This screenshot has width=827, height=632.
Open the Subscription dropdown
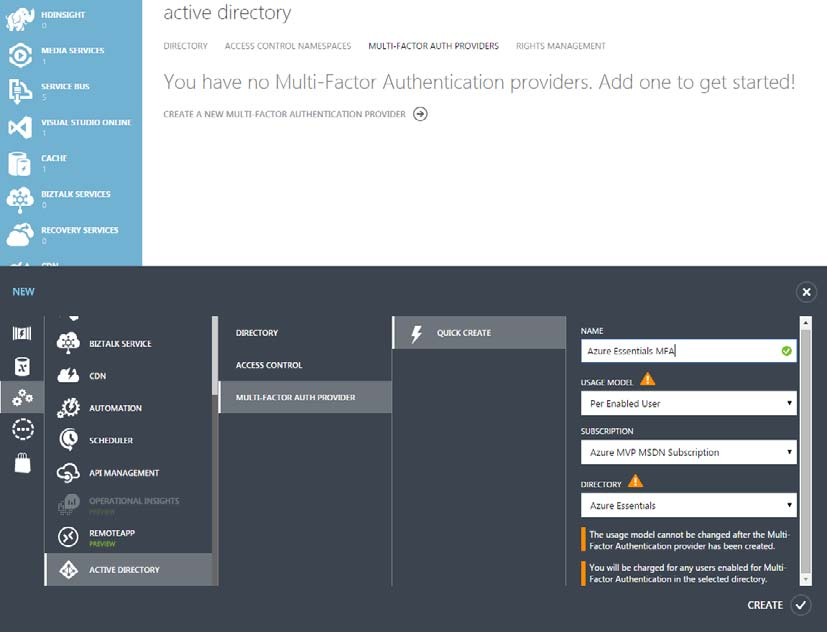[x=688, y=452]
